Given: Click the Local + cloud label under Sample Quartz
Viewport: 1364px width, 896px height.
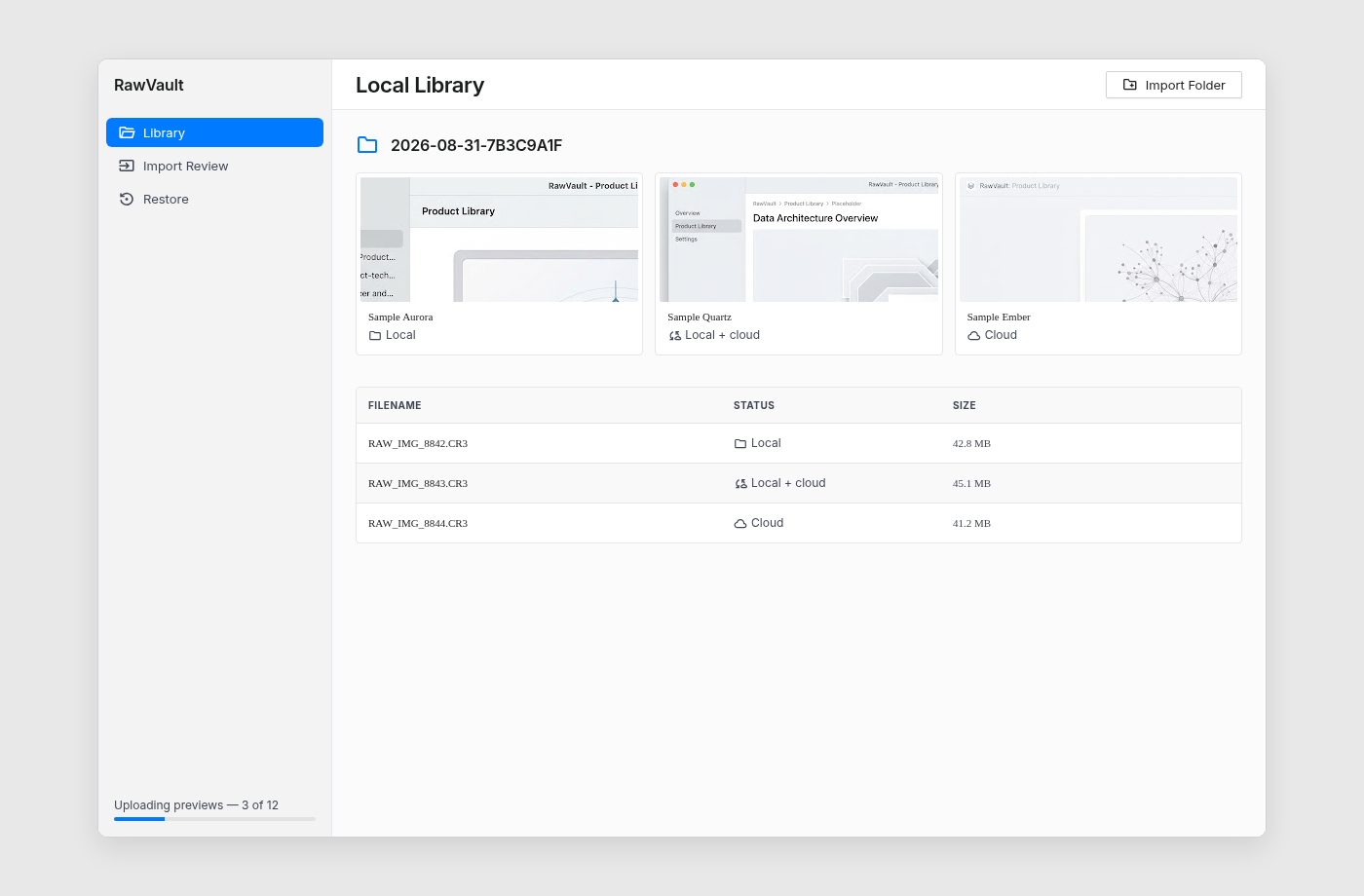Looking at the screenshot, I should pyautogui.click(x=722, y=335).
